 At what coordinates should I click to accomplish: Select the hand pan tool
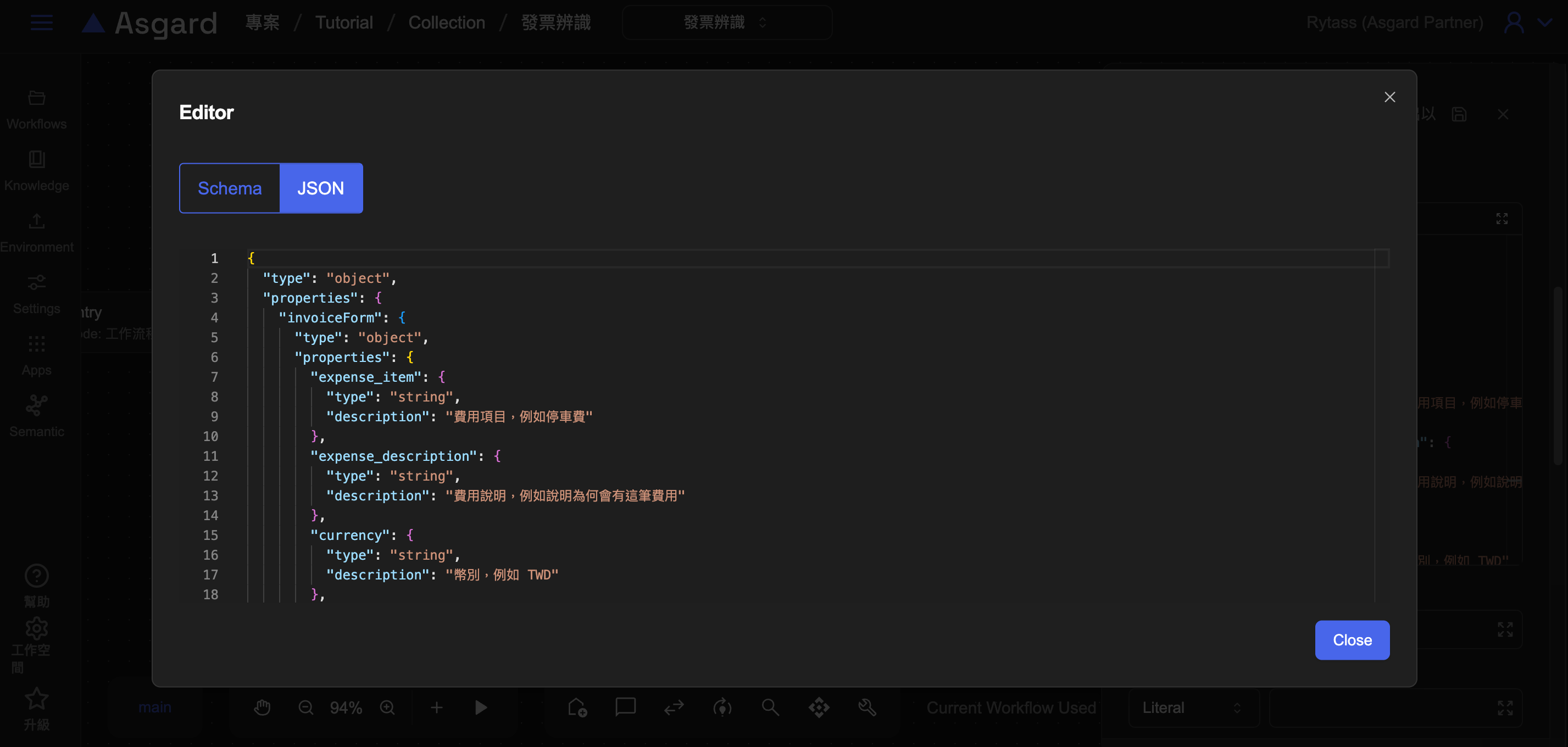pyautogui.click(x=263, y=707)
